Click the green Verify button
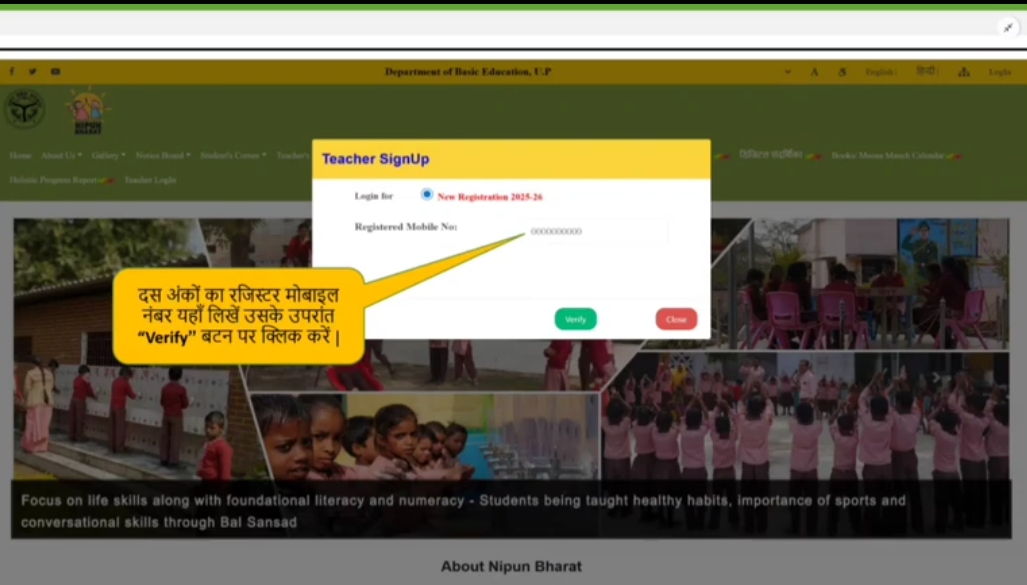 point(575,319)
